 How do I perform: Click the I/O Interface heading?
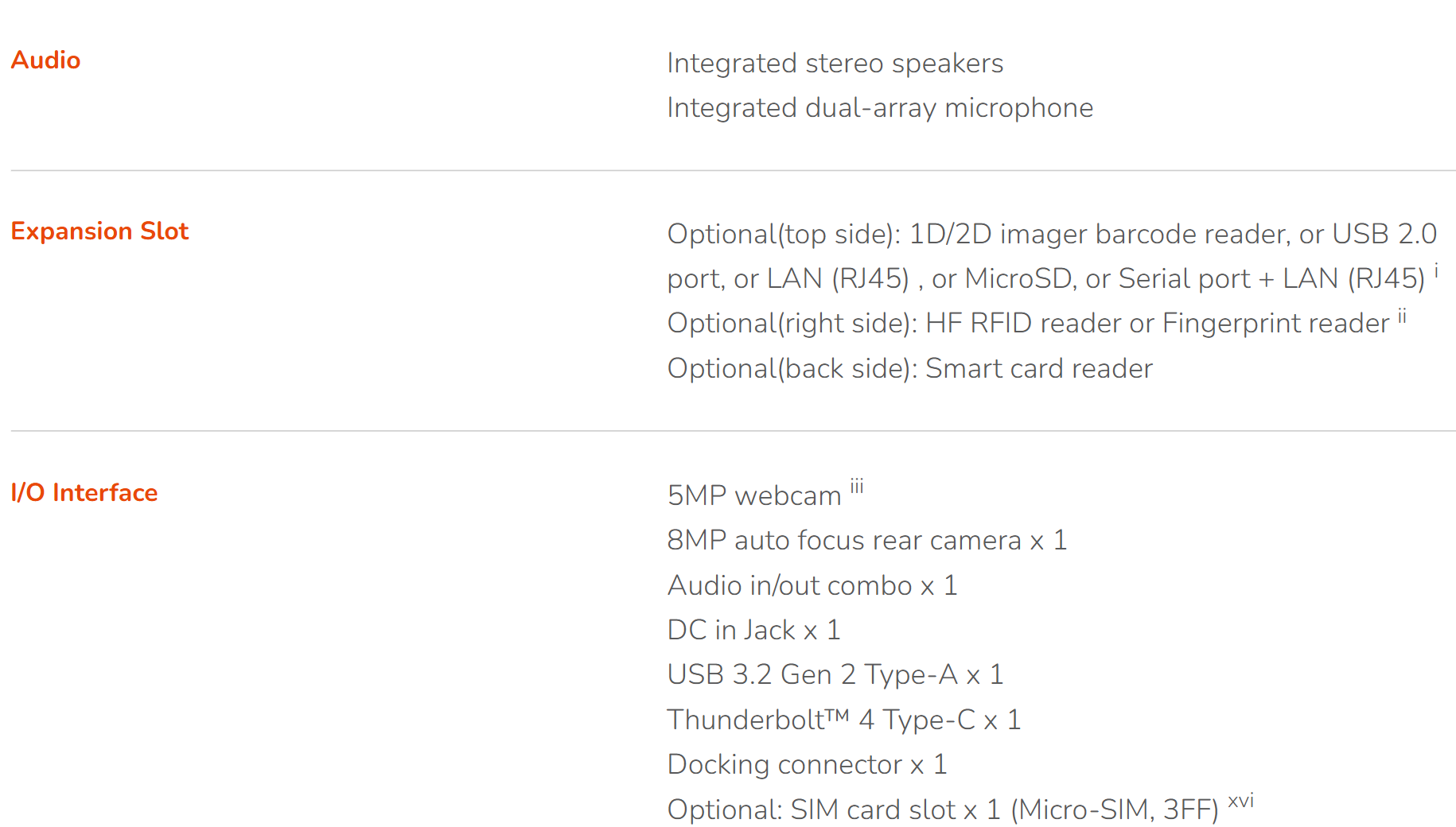point(84,493)
